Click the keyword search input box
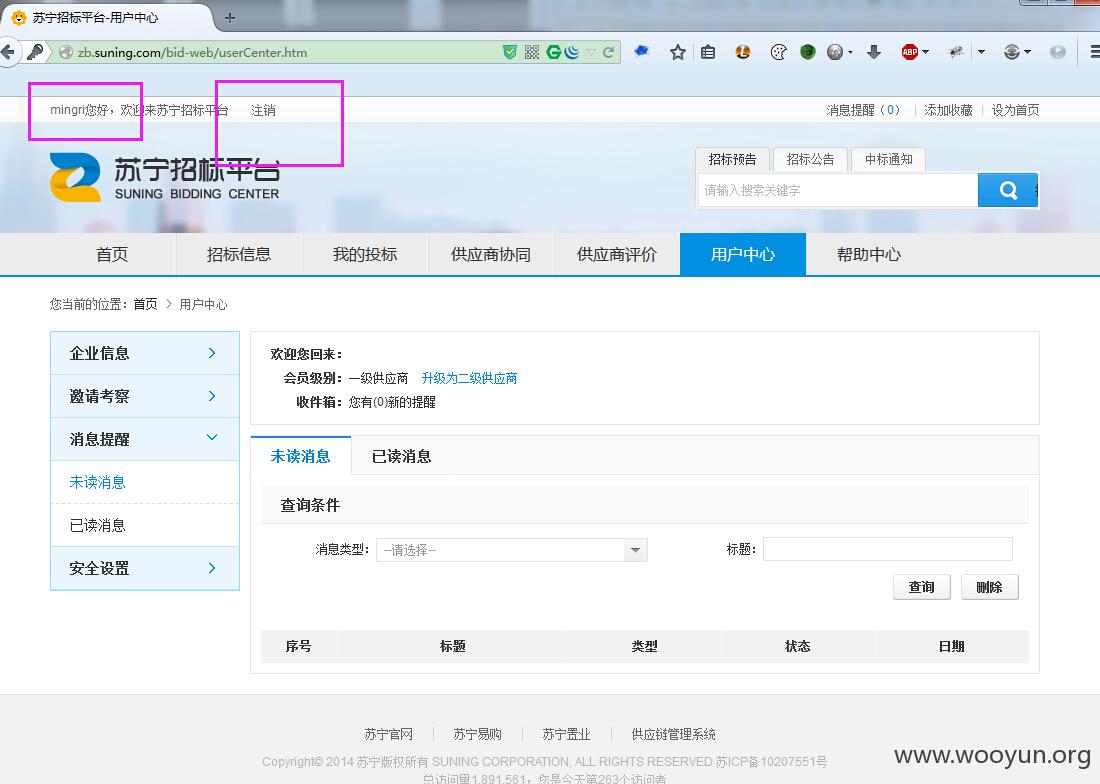The image size is (1100, 784). tap(838, 190)
